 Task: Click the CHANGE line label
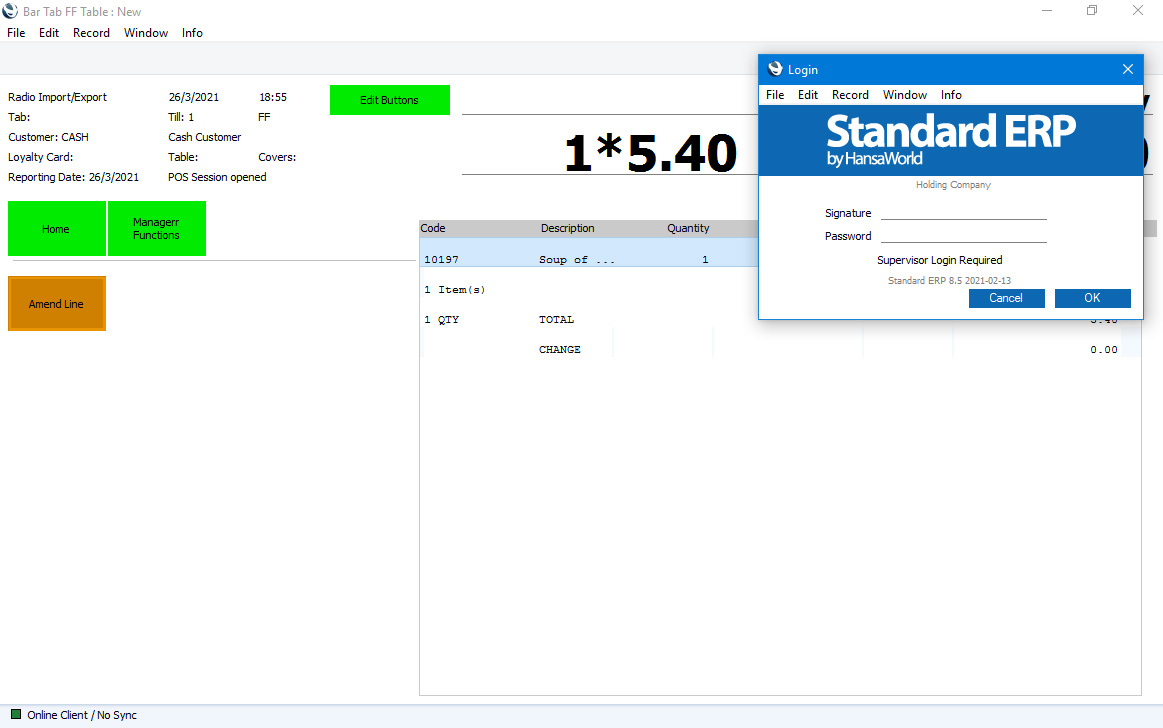coord(560,349)
